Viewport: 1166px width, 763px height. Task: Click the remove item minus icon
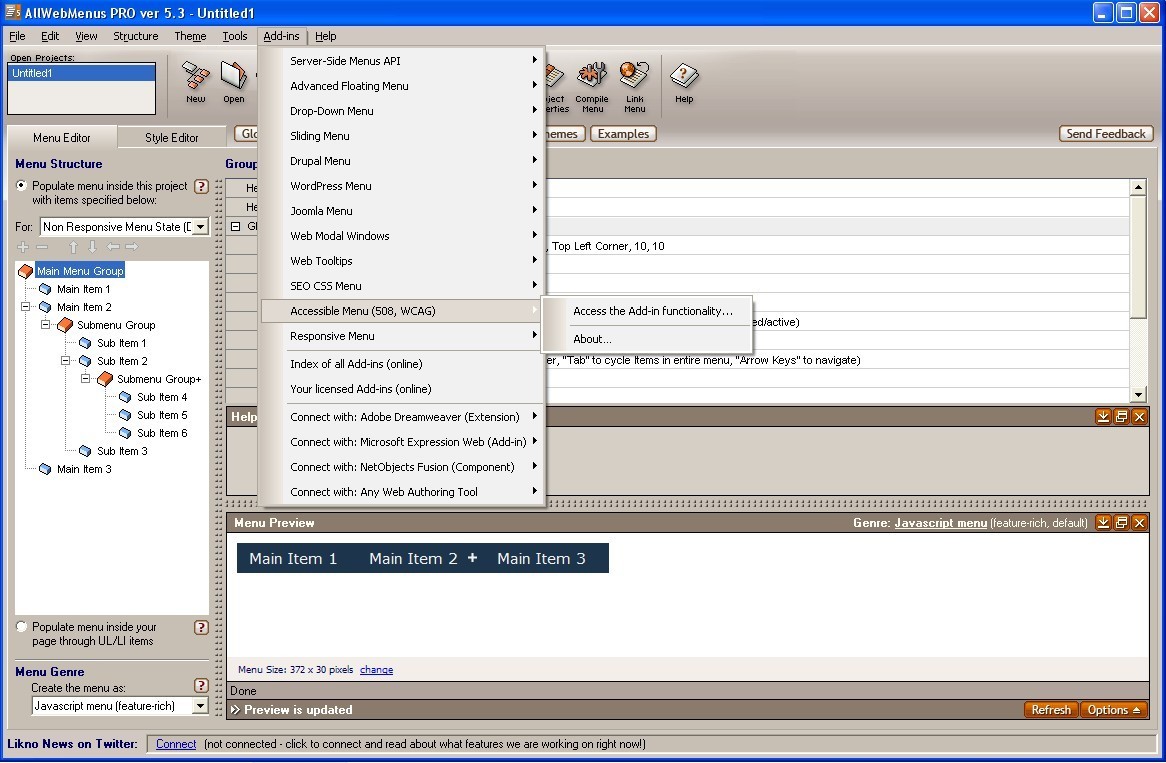click(42, 247)
